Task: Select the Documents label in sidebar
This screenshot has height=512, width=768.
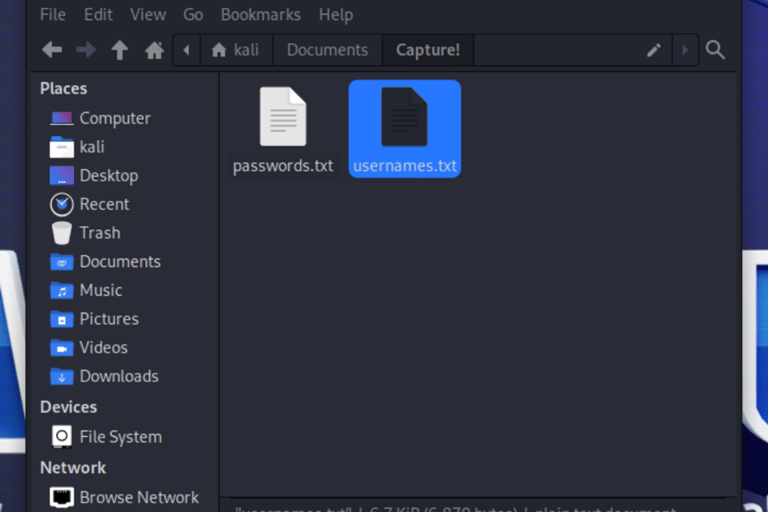Action: point(120,262)
